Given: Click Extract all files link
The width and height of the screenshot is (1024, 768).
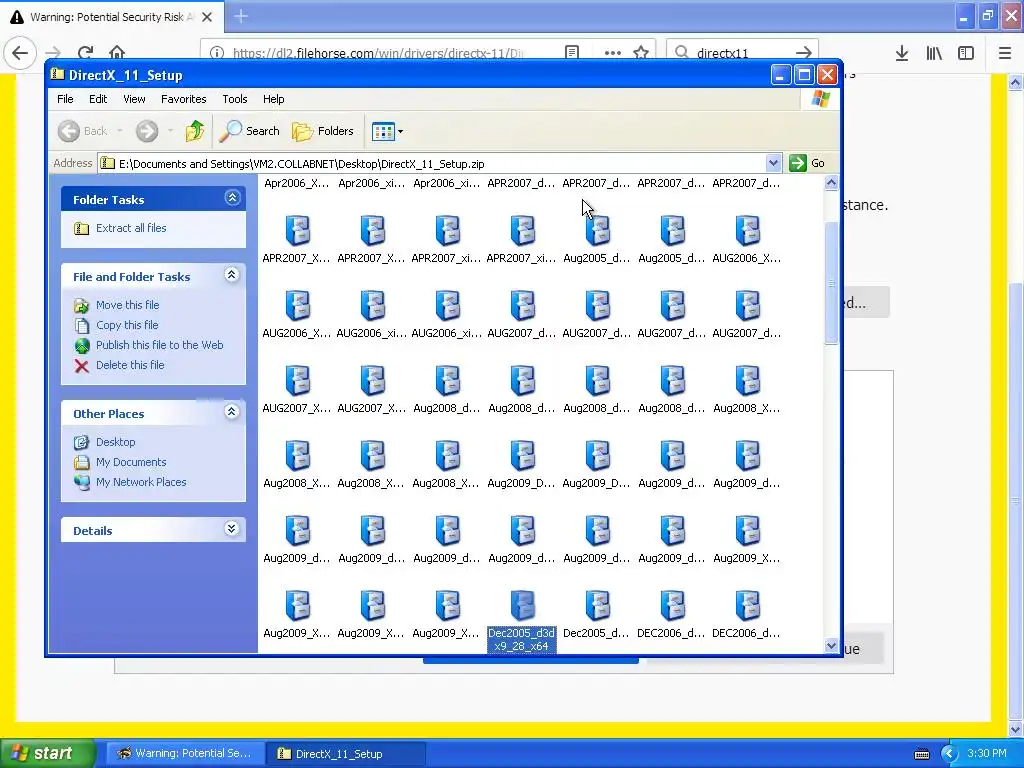Looking at the screenshot, I should coord(131,228).
